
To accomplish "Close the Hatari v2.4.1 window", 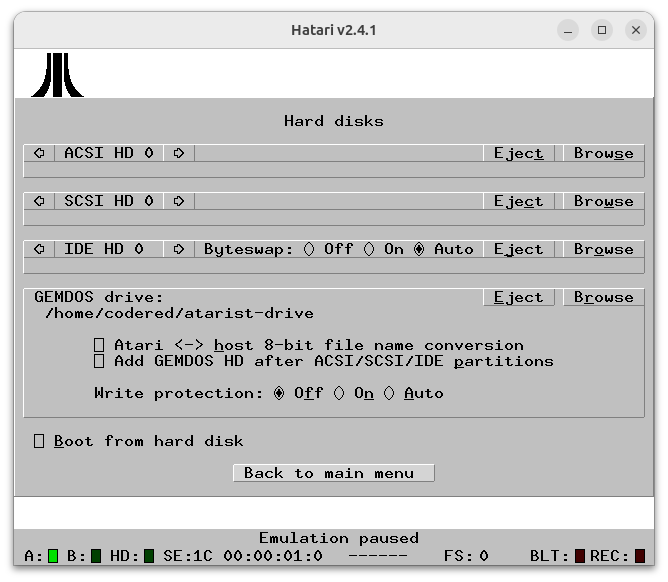I will 636,30.
